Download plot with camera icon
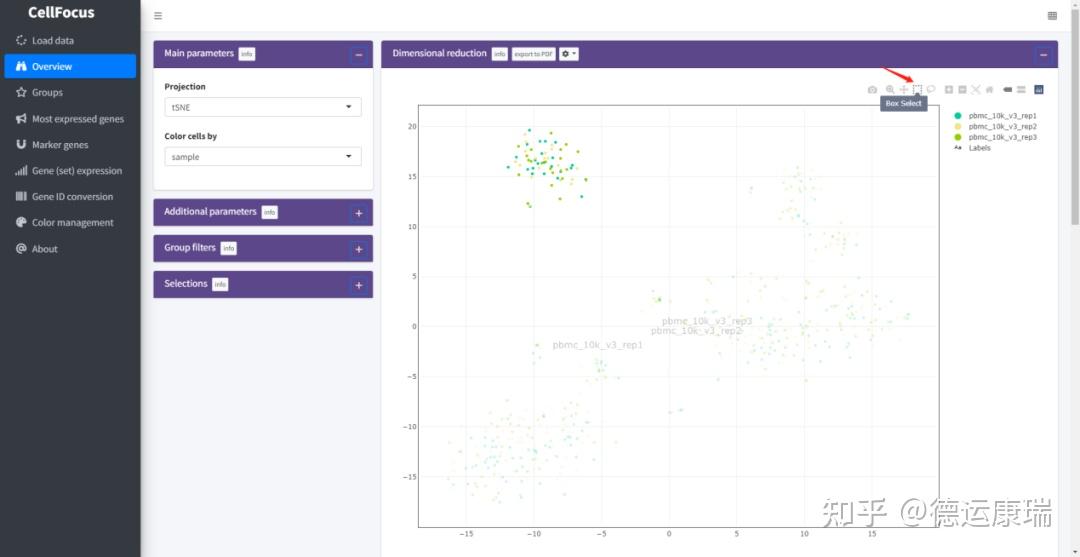This screenshot has height=557, width=1080. pyautogui.click(x=873, y=90)
